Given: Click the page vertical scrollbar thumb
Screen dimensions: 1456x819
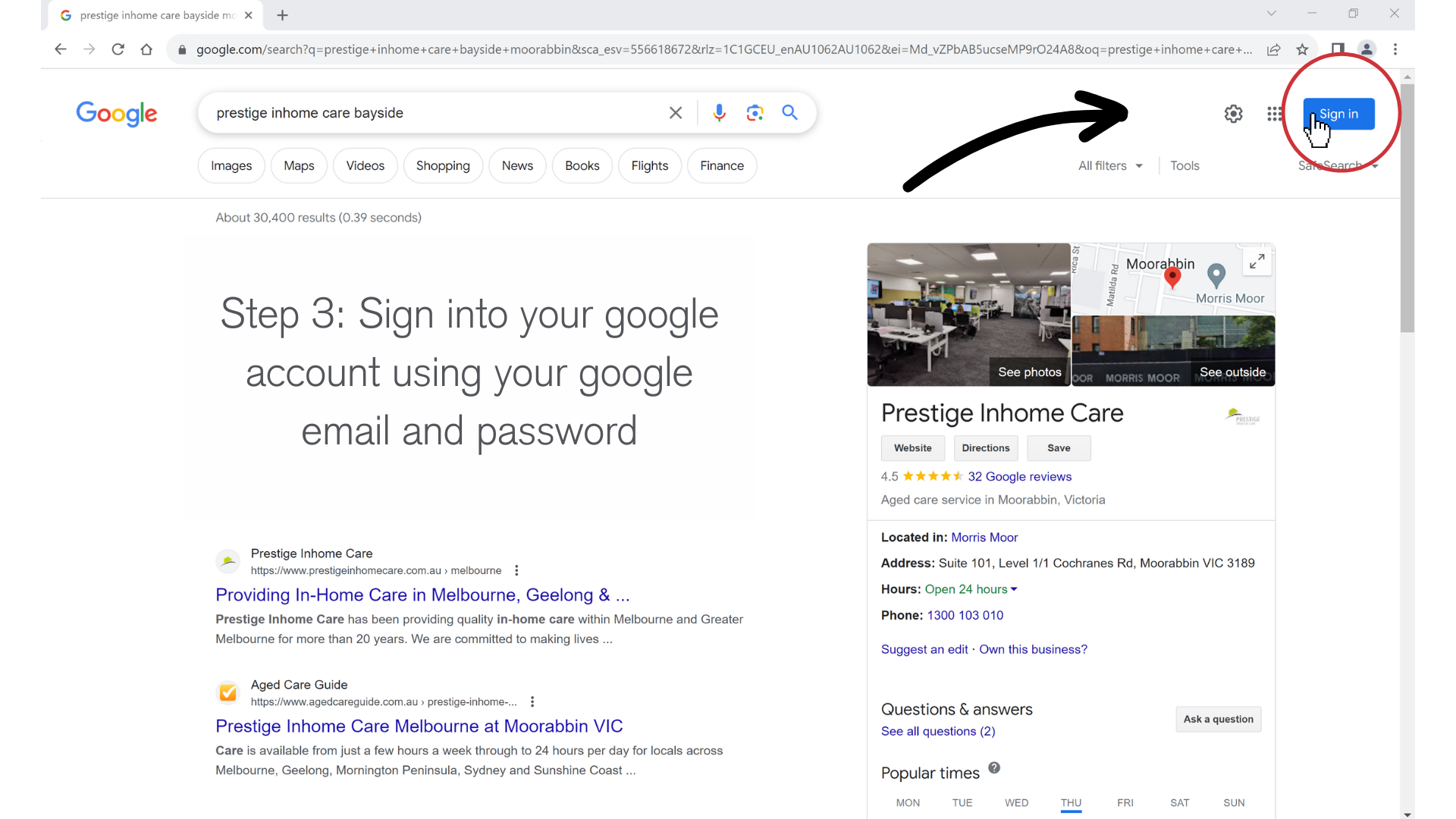Looking at the screenshot, I should tap(1407, 209).
